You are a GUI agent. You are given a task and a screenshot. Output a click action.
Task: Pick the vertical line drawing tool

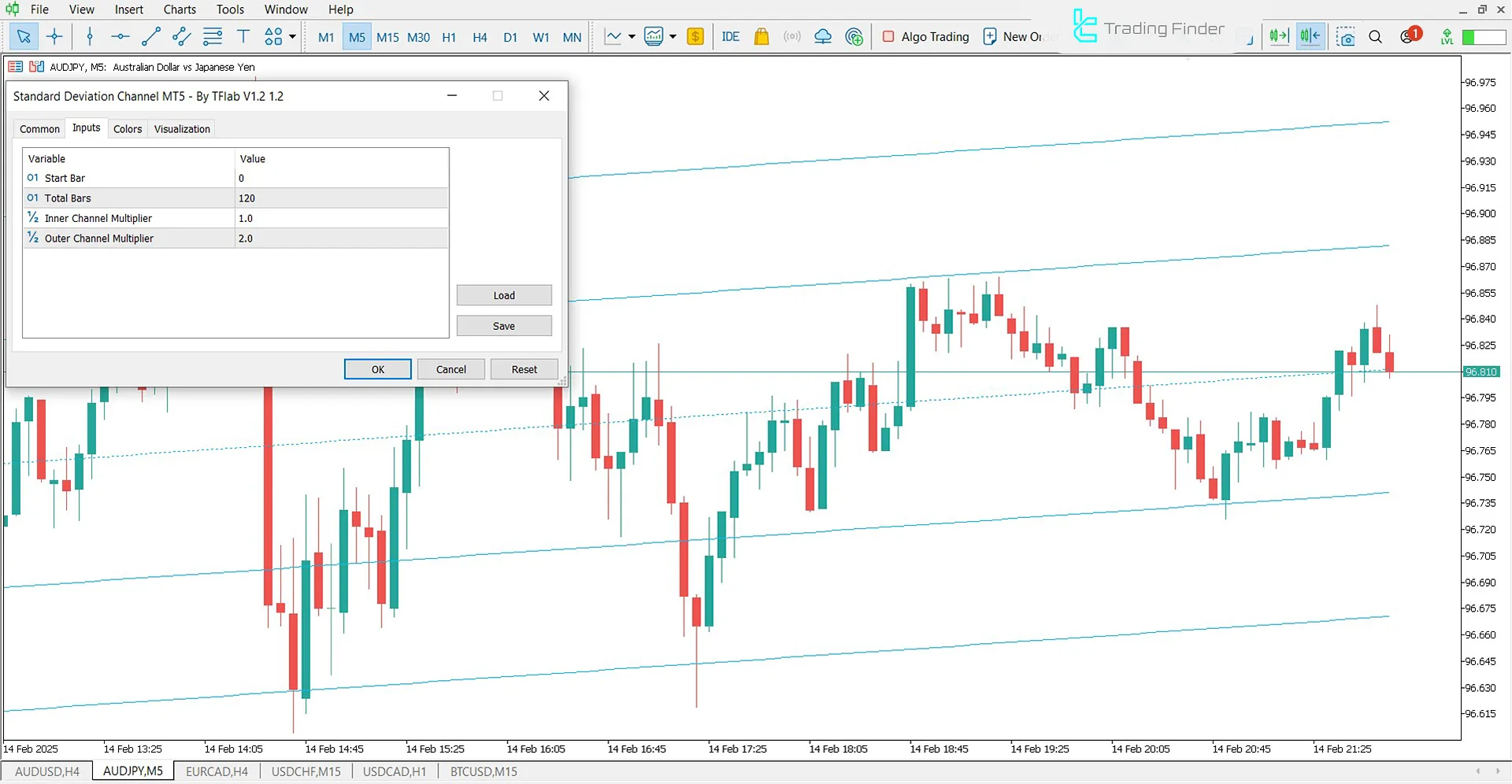90,36
